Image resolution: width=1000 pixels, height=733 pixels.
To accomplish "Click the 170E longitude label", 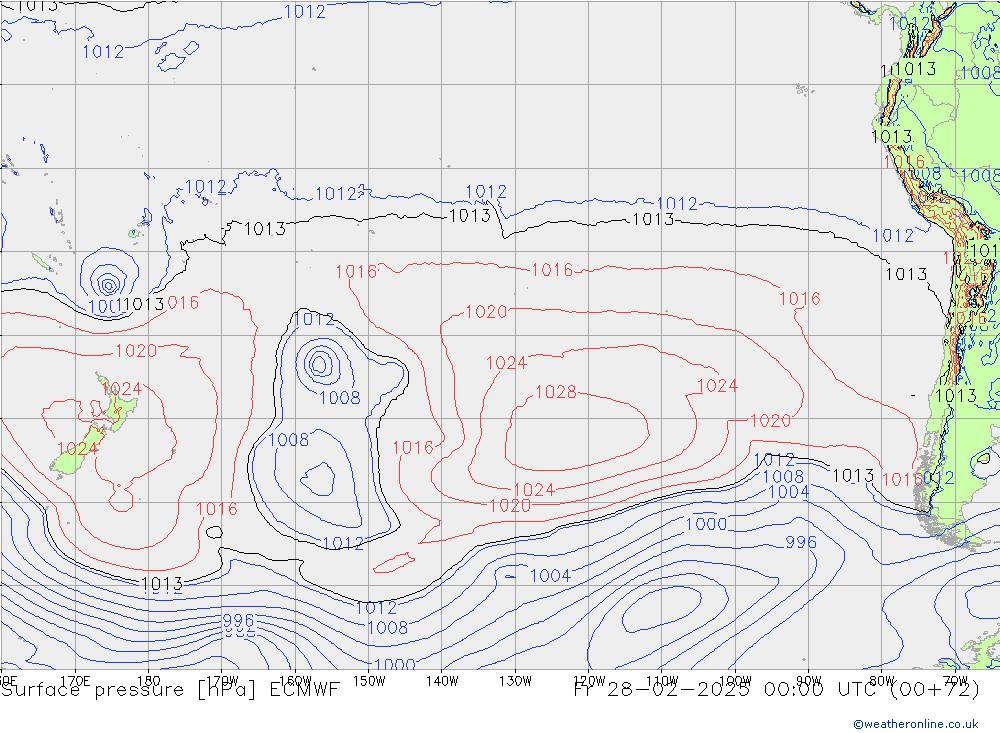I will click(75, 681).
